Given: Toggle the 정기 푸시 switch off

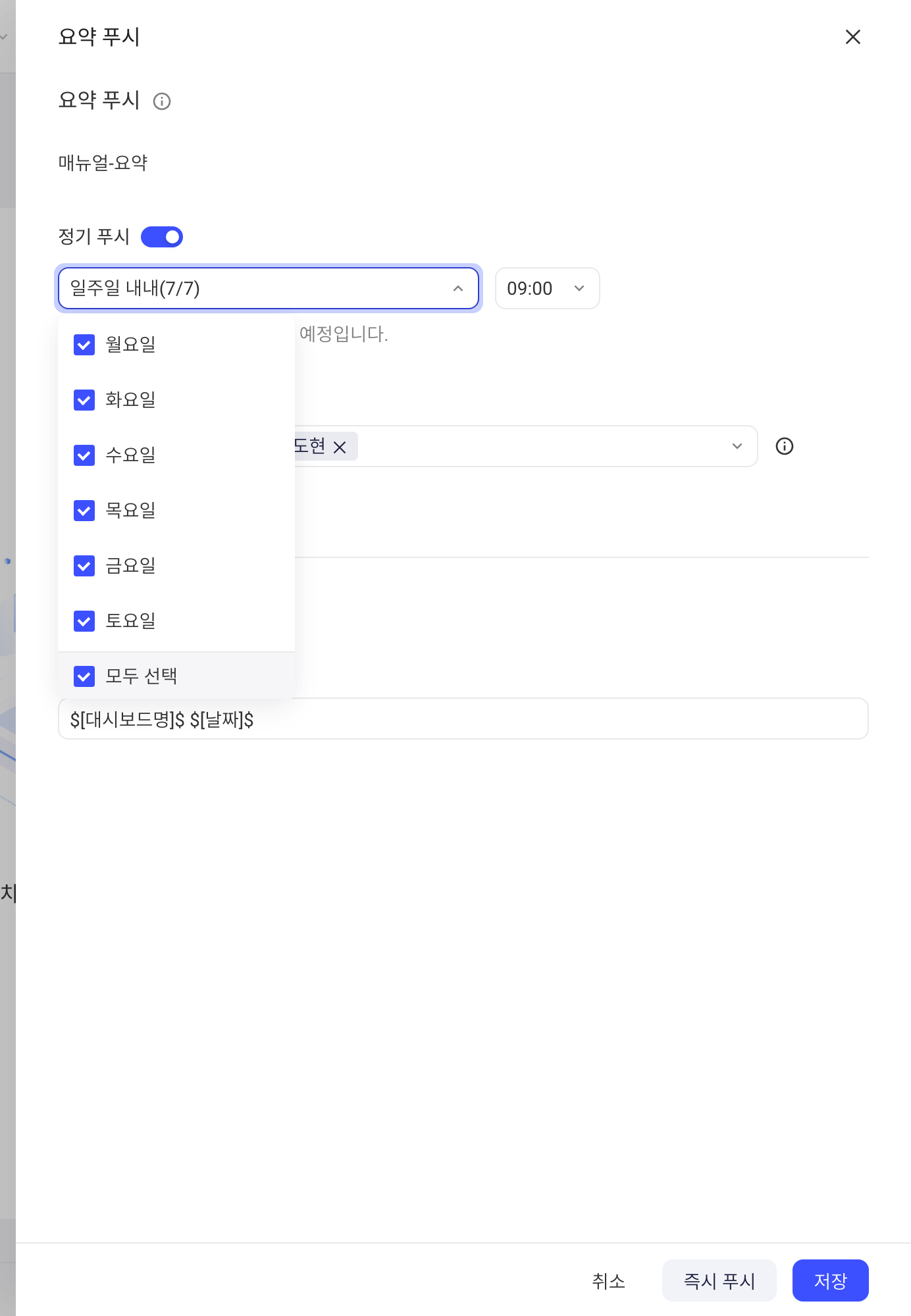Looking at the screenshot, I should click(162, 237).
